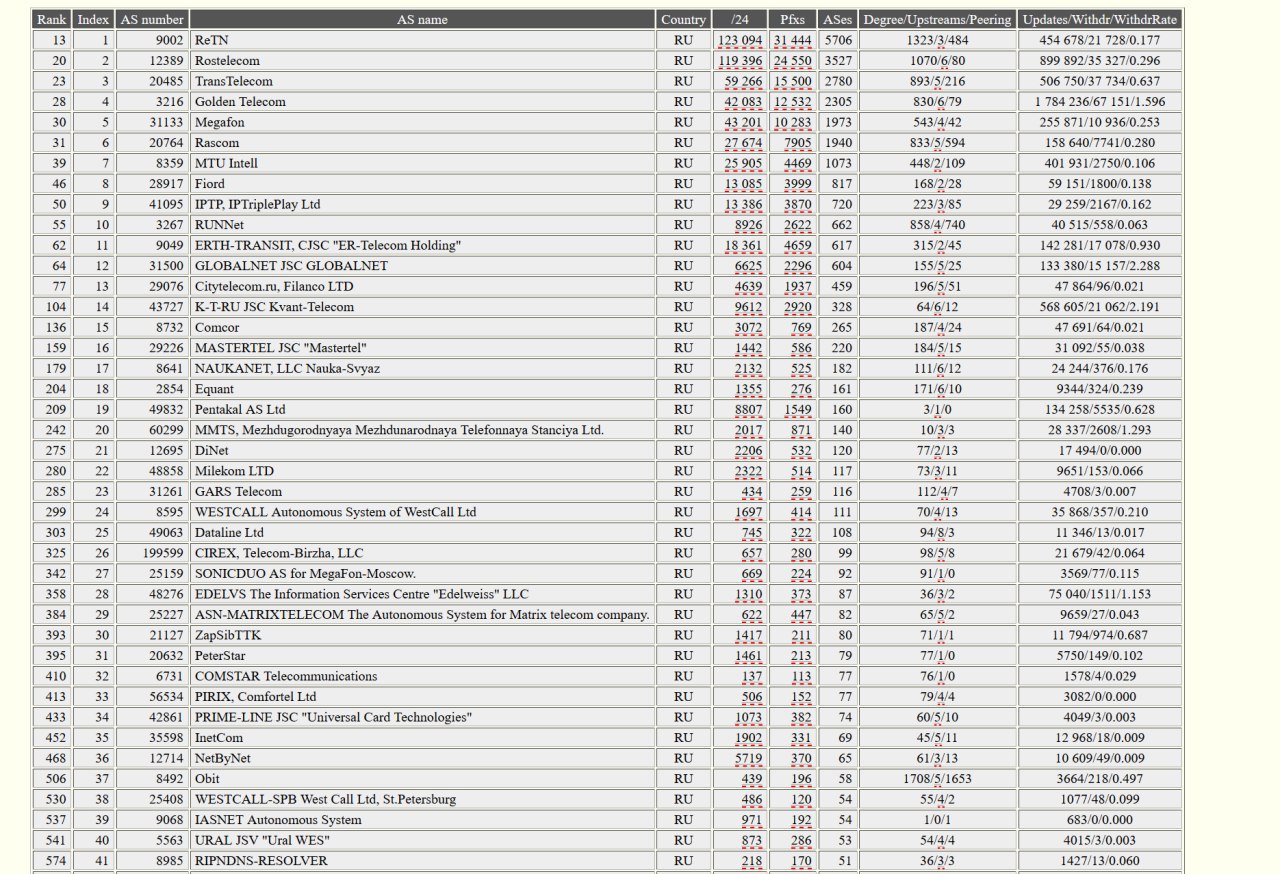The height and width of the screenshot is (874, 1280).
Task: Click ASN-MATRIXTELECOM name cell
Action: (x=422, y=614)
